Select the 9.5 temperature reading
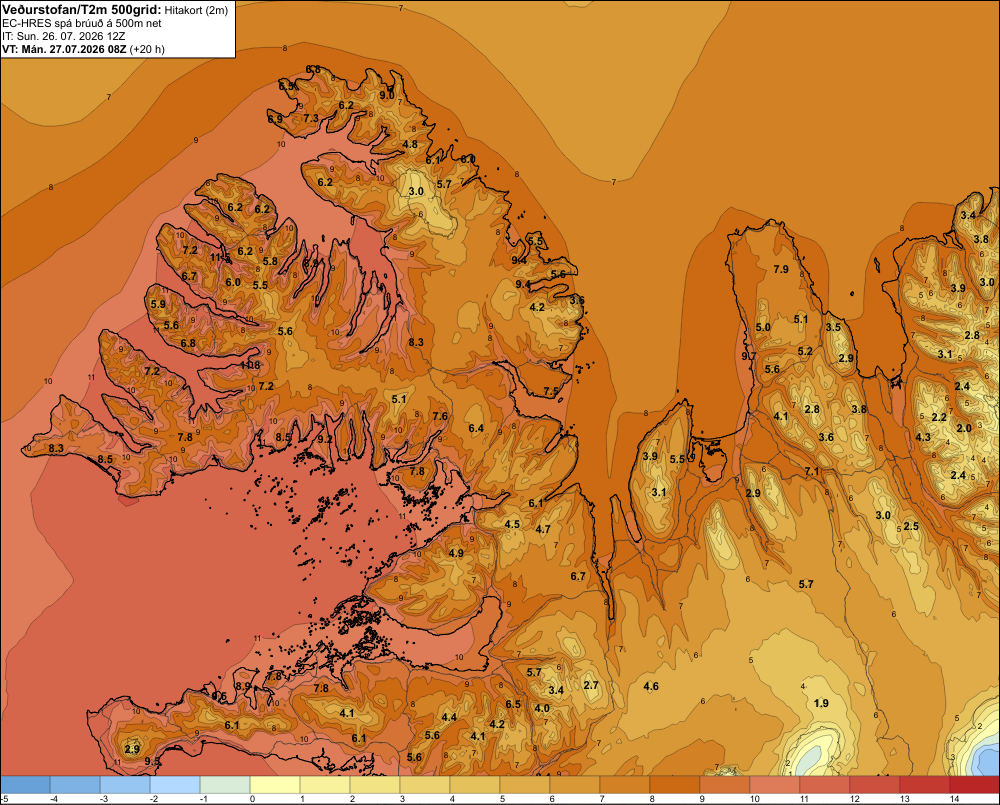Viewport: 1000px width, 805px height. [152, 761]
